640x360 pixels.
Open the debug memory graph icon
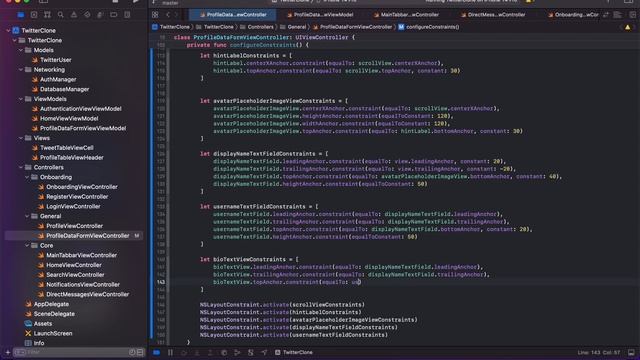click(x=237, y=352)
